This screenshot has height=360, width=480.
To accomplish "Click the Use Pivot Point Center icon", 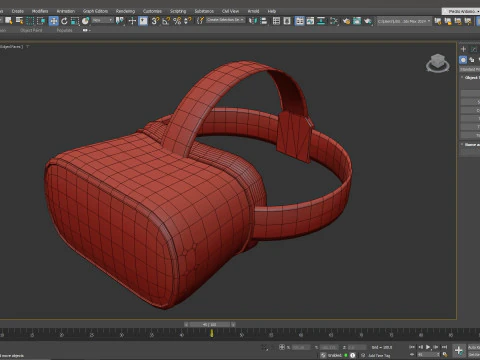I will (119, 21).
